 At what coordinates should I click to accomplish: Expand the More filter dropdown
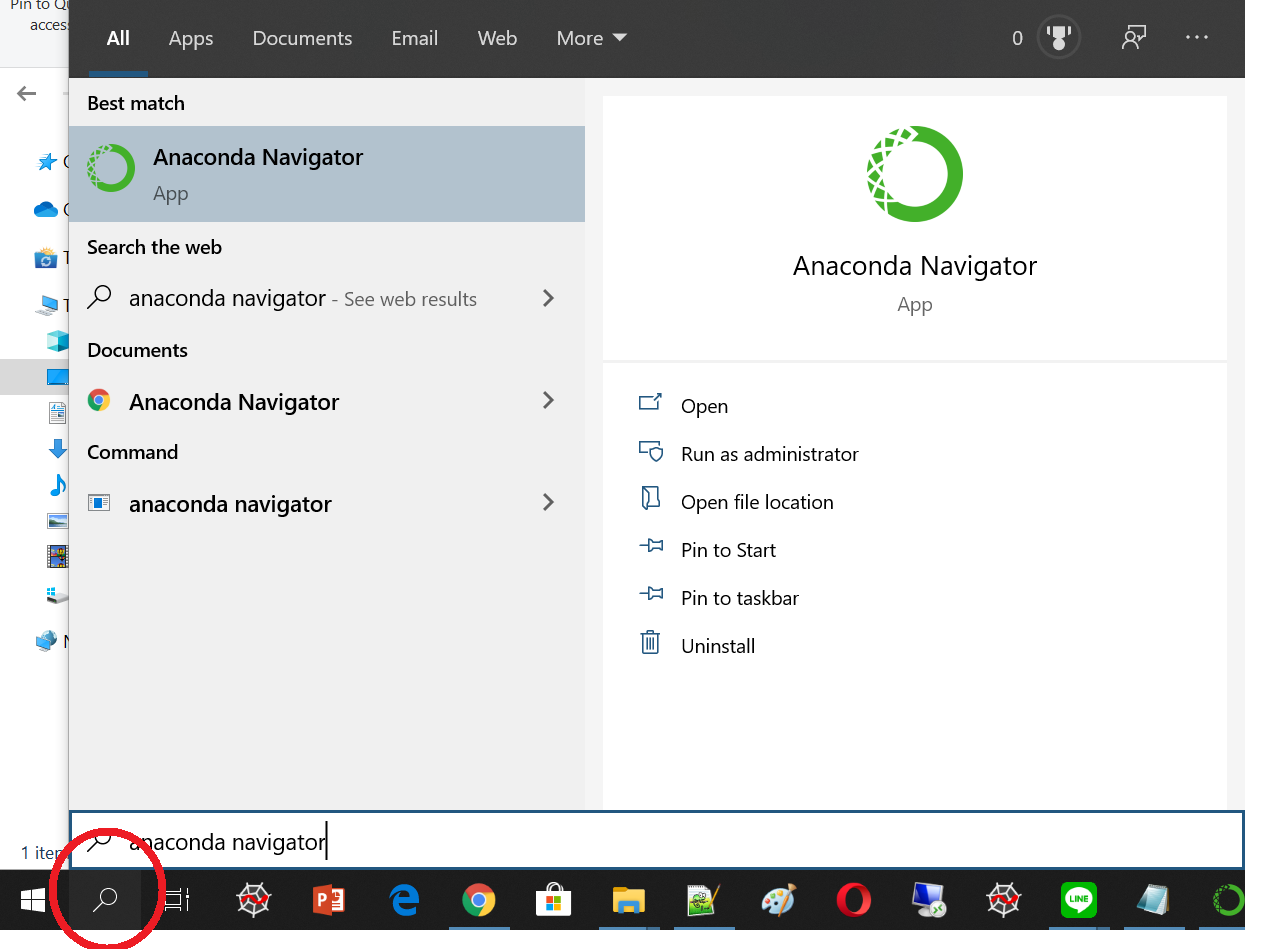click(591, 39)
